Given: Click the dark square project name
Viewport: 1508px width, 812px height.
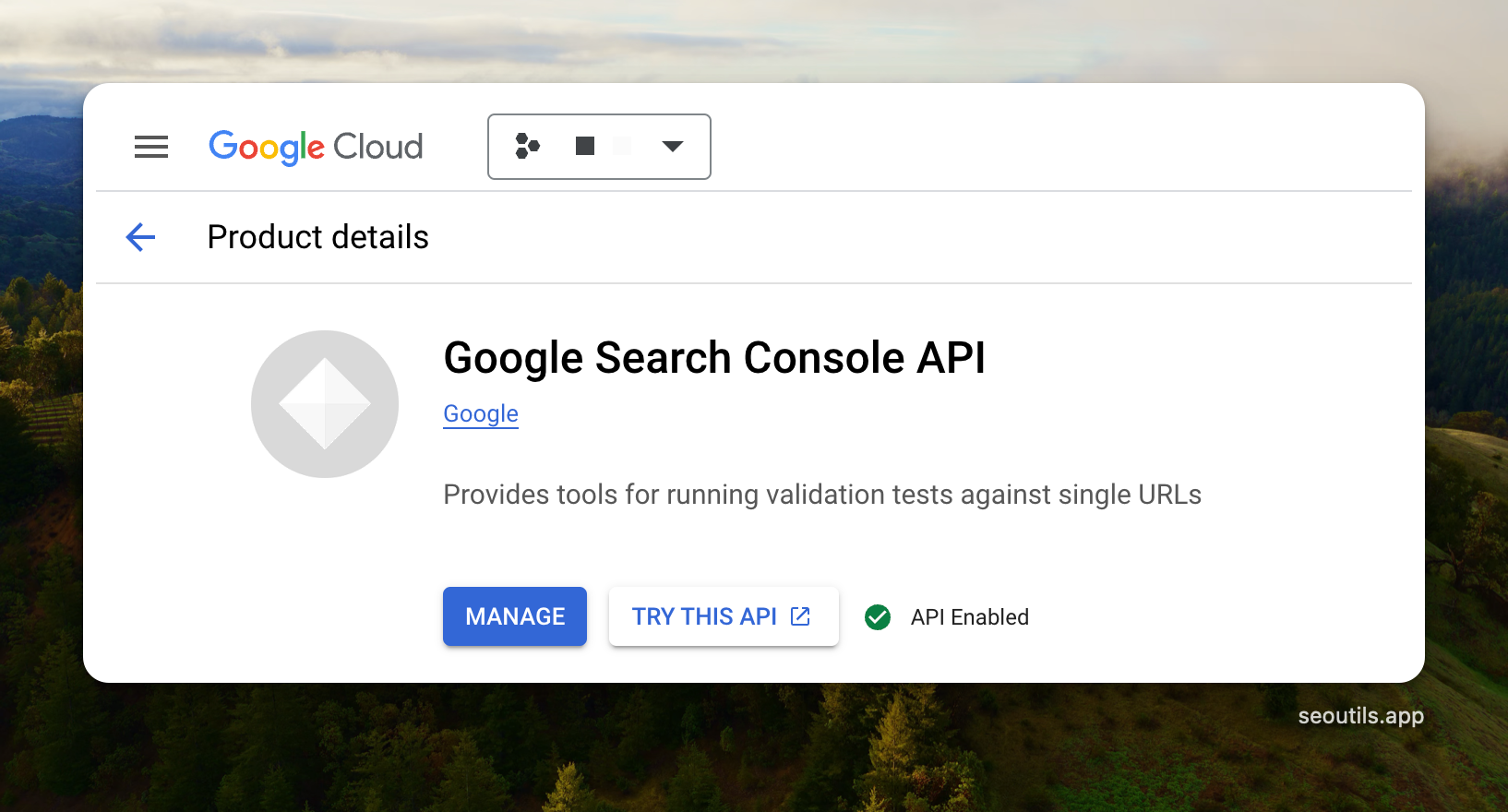Looking at the screenshot, I should click(x=585, y=146).
